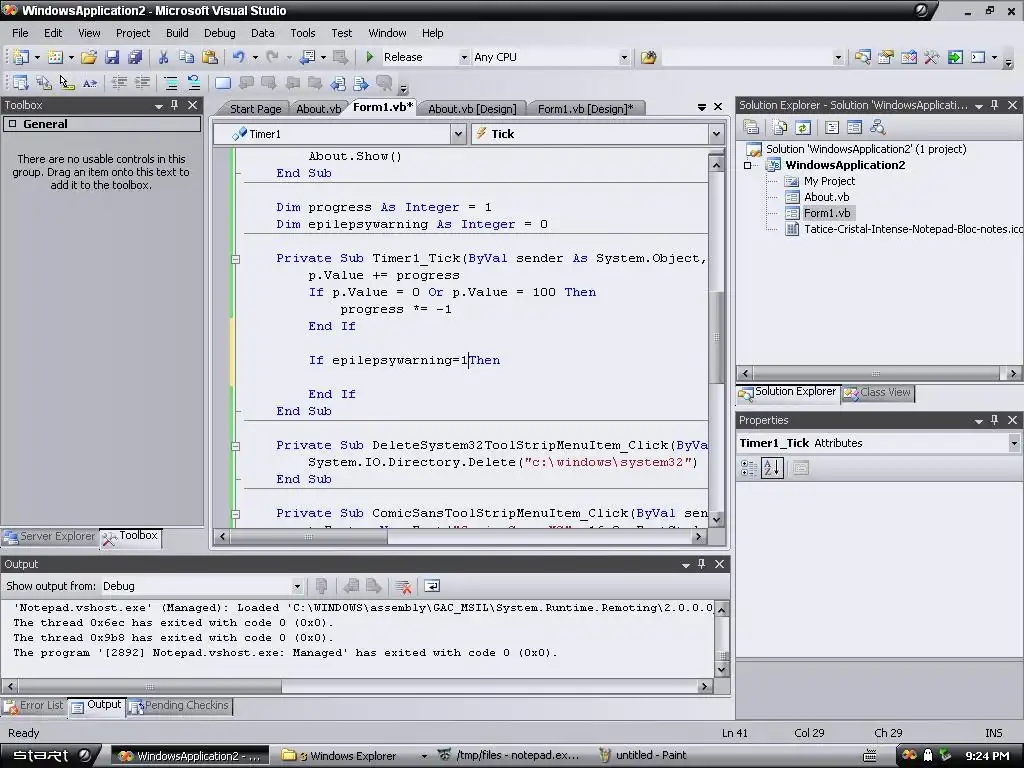The image size is (1024, 768).
Task: Click the code editor vertical scrollbar thumb
Action: point(716,337)
